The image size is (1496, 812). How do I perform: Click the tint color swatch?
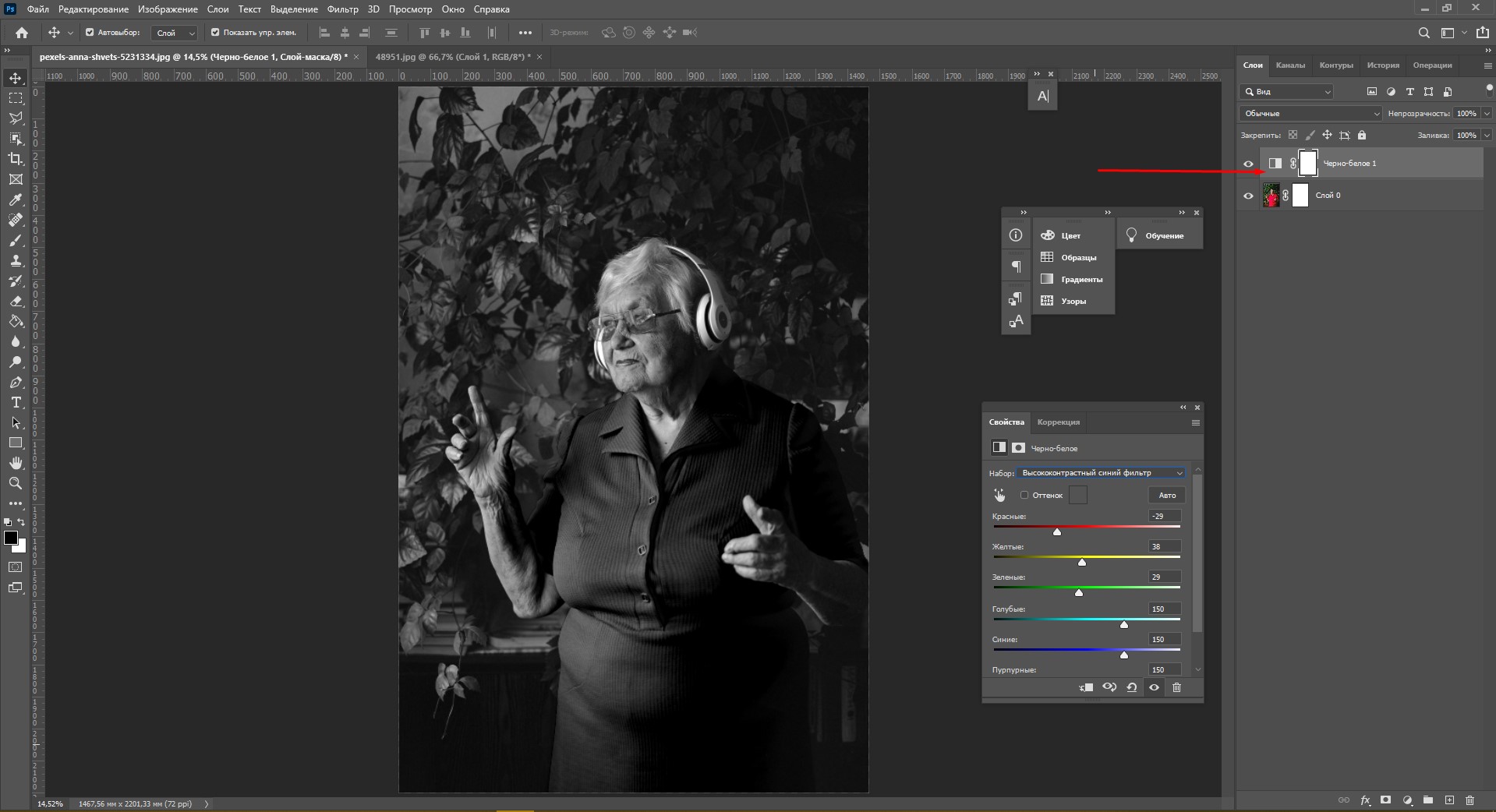coord(1077,495)
